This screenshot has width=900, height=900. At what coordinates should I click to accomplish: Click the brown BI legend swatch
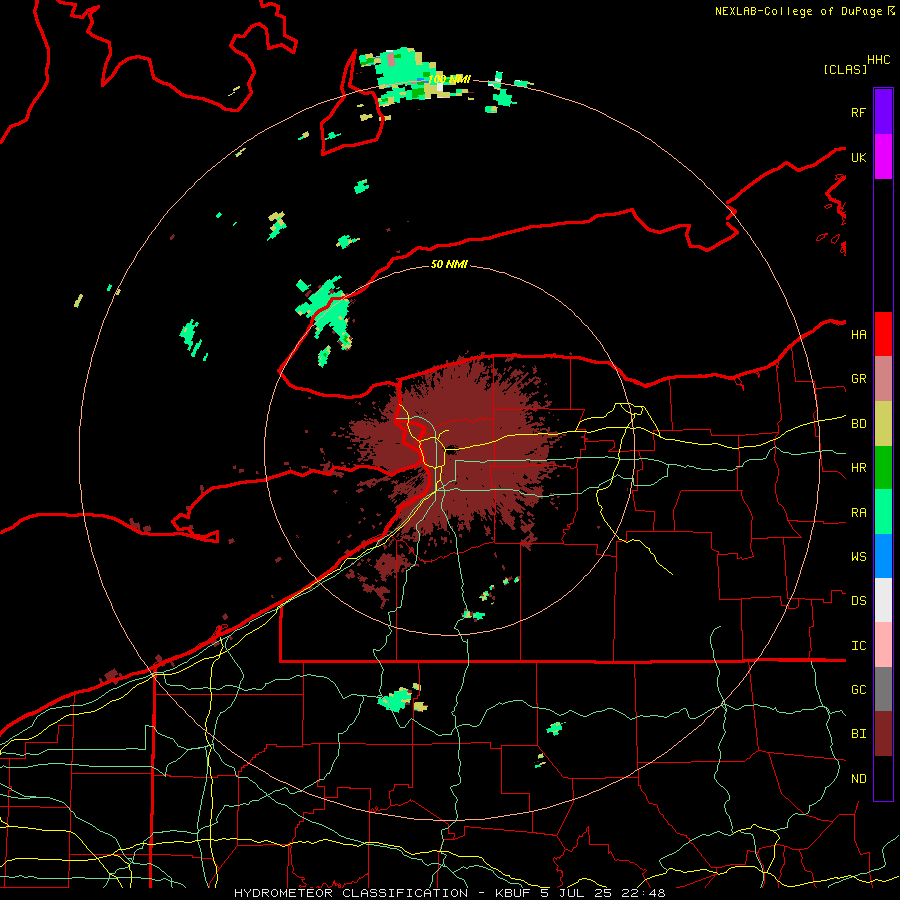coord(883,734)
